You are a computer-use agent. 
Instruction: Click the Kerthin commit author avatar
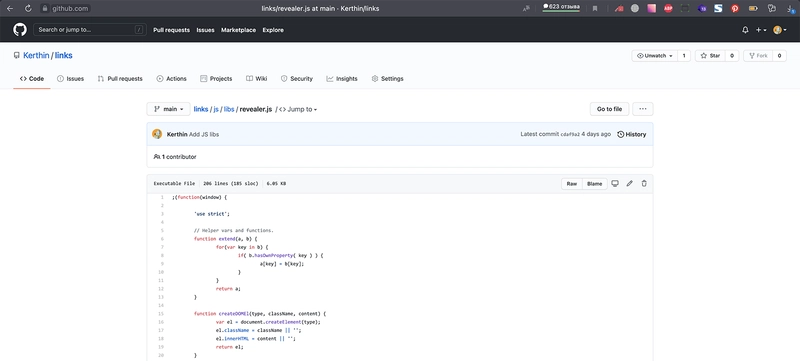click(157, 134)
